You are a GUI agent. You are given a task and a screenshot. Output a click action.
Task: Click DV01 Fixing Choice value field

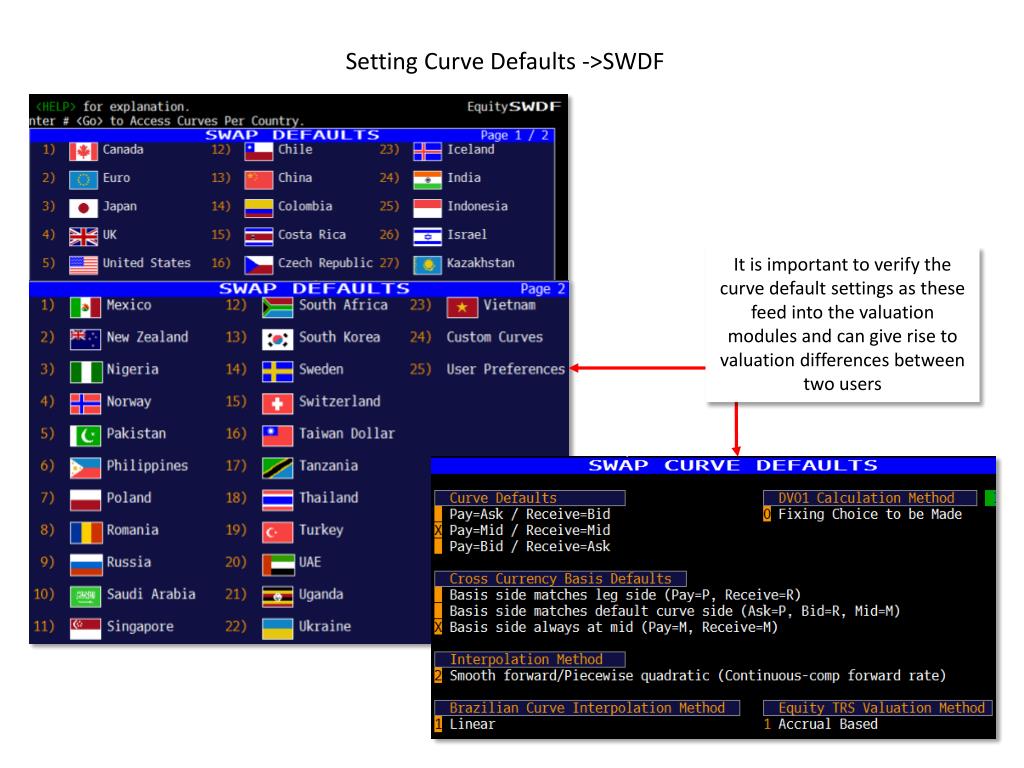(767, 515)
